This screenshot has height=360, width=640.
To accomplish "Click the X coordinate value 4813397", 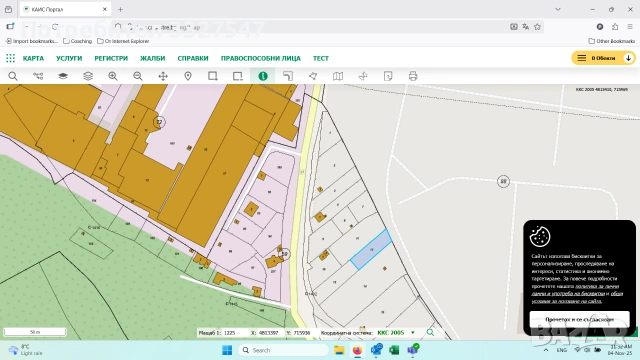I will [268, 333].
